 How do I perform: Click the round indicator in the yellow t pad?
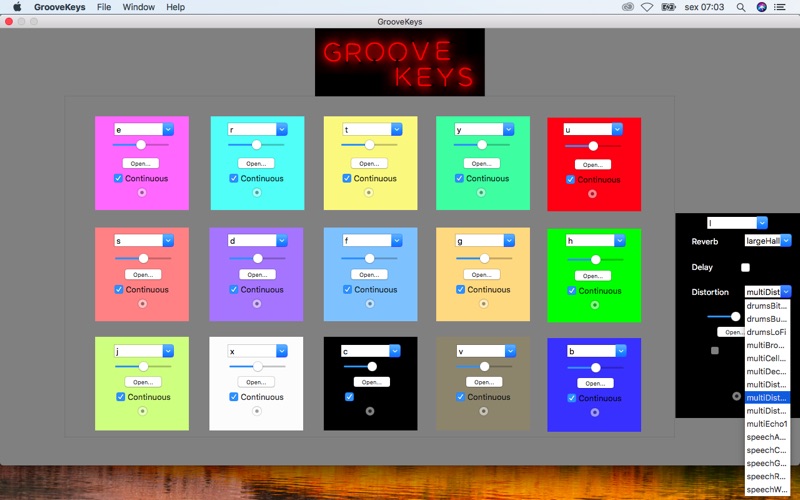point(368,192)
